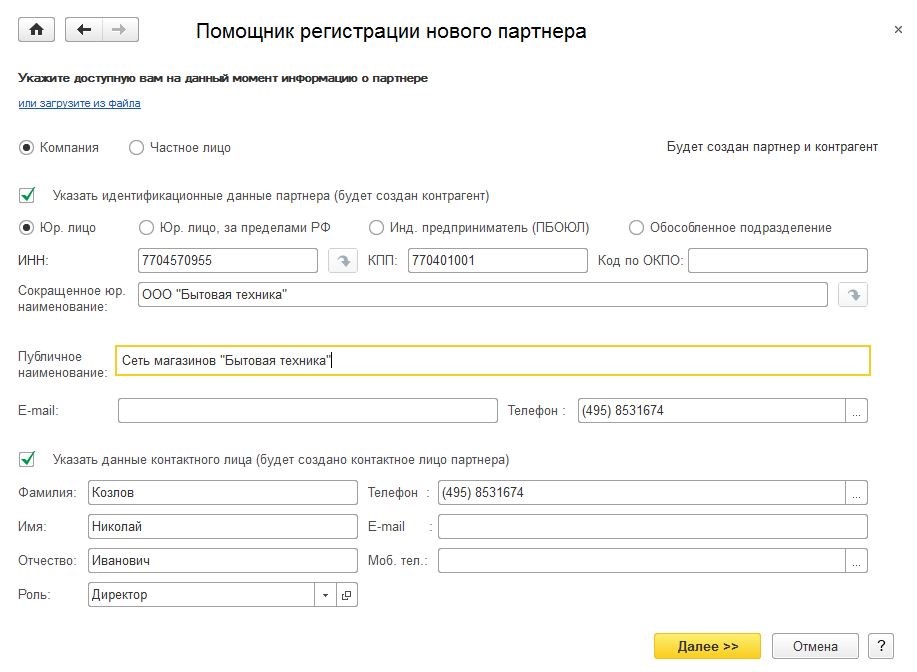This screenshot has height=672, width=917.
Task: Click the Далее >> button
Action: 707,646
